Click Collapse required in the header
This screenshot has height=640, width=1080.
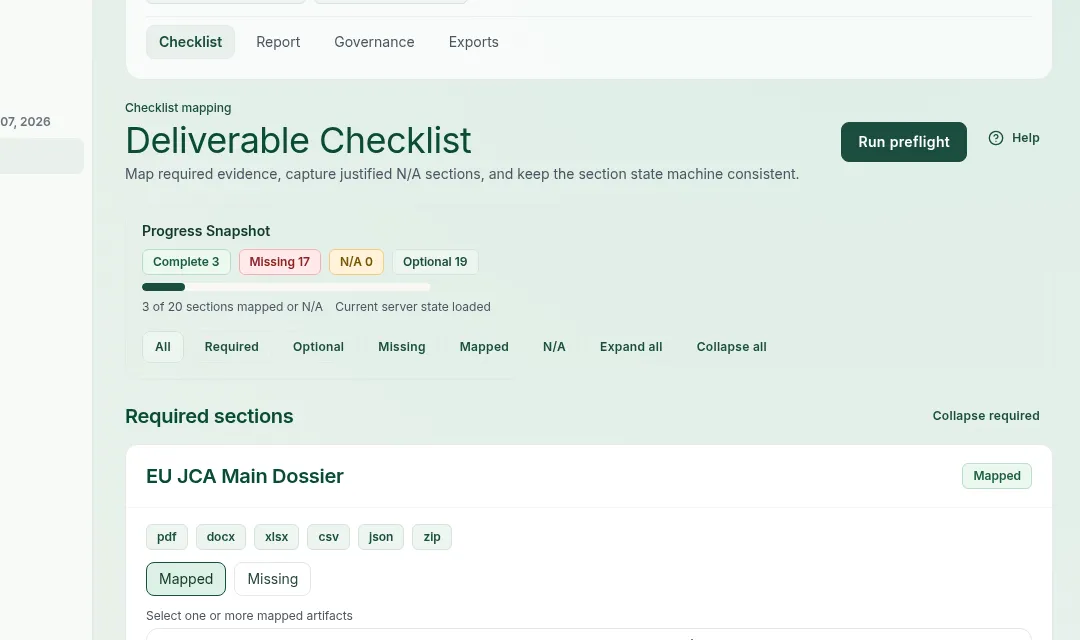pos(986,415)
